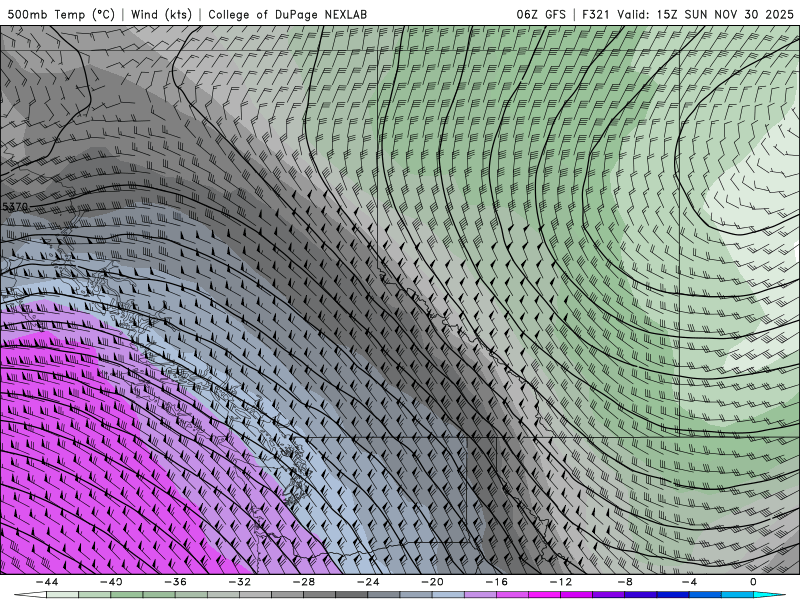Click the -20 value on temperature scale
800x600 pixels.
coord(432,582)
